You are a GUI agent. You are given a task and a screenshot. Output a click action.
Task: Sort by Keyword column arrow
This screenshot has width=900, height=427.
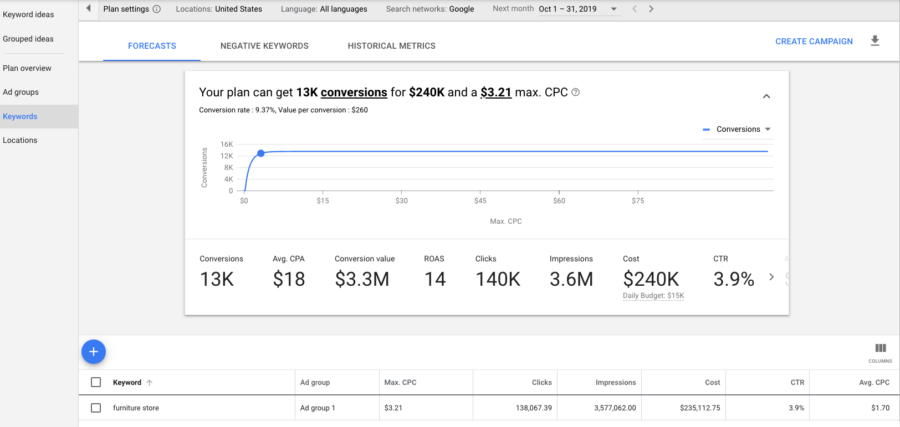150,382
